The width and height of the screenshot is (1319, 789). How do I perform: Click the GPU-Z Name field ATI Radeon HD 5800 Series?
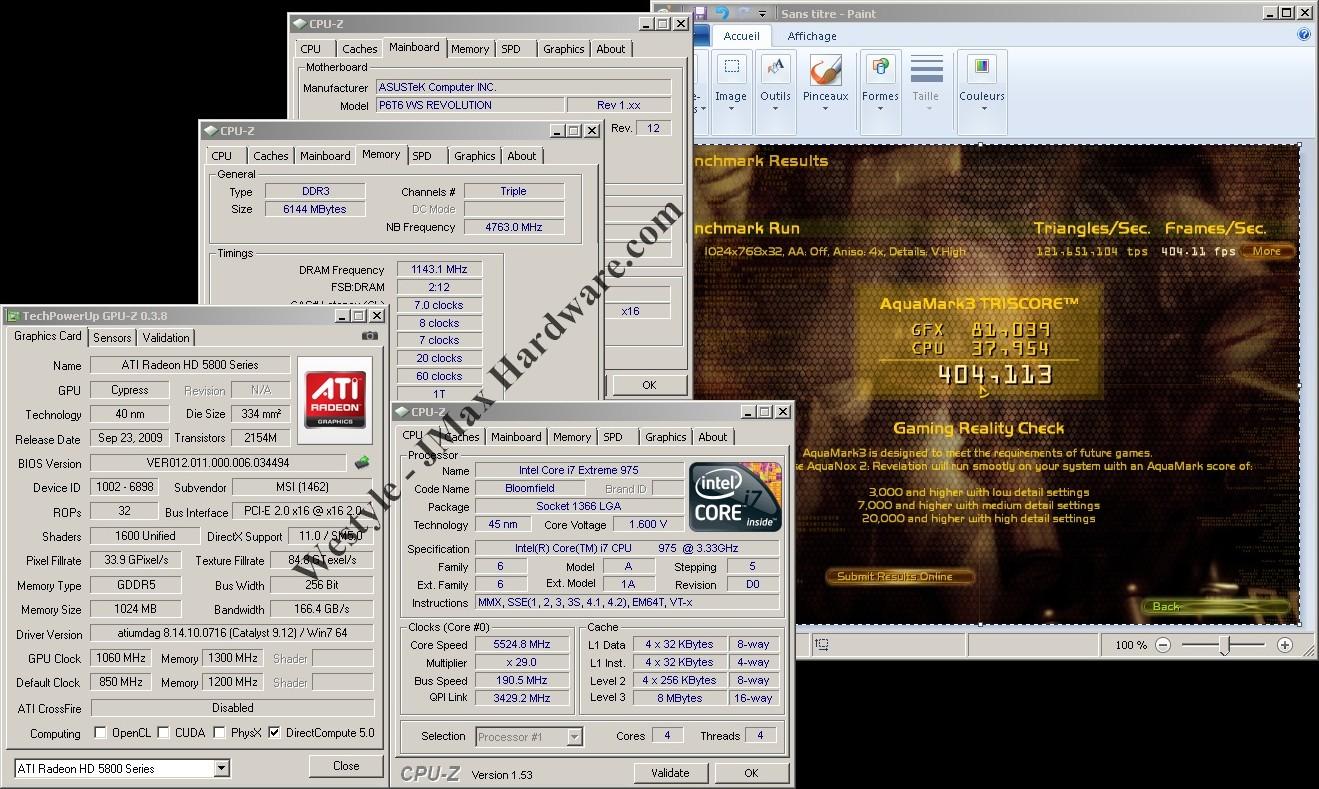point(190,365)
